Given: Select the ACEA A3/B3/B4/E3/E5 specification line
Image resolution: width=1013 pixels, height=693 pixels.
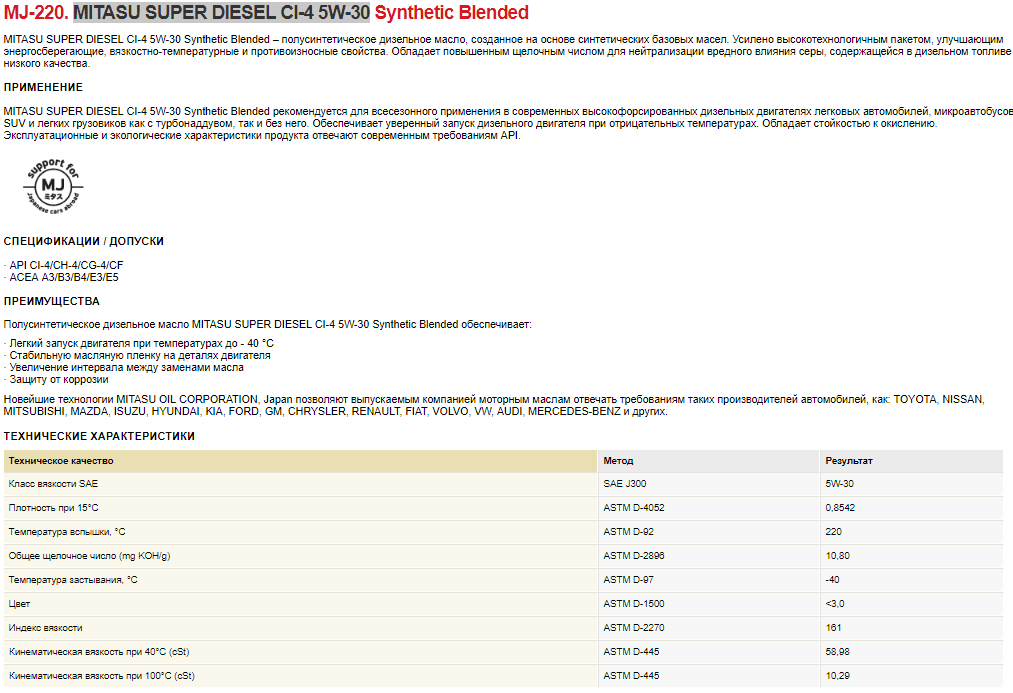Looking at the screenshot, I should click(x=63, y=277).
